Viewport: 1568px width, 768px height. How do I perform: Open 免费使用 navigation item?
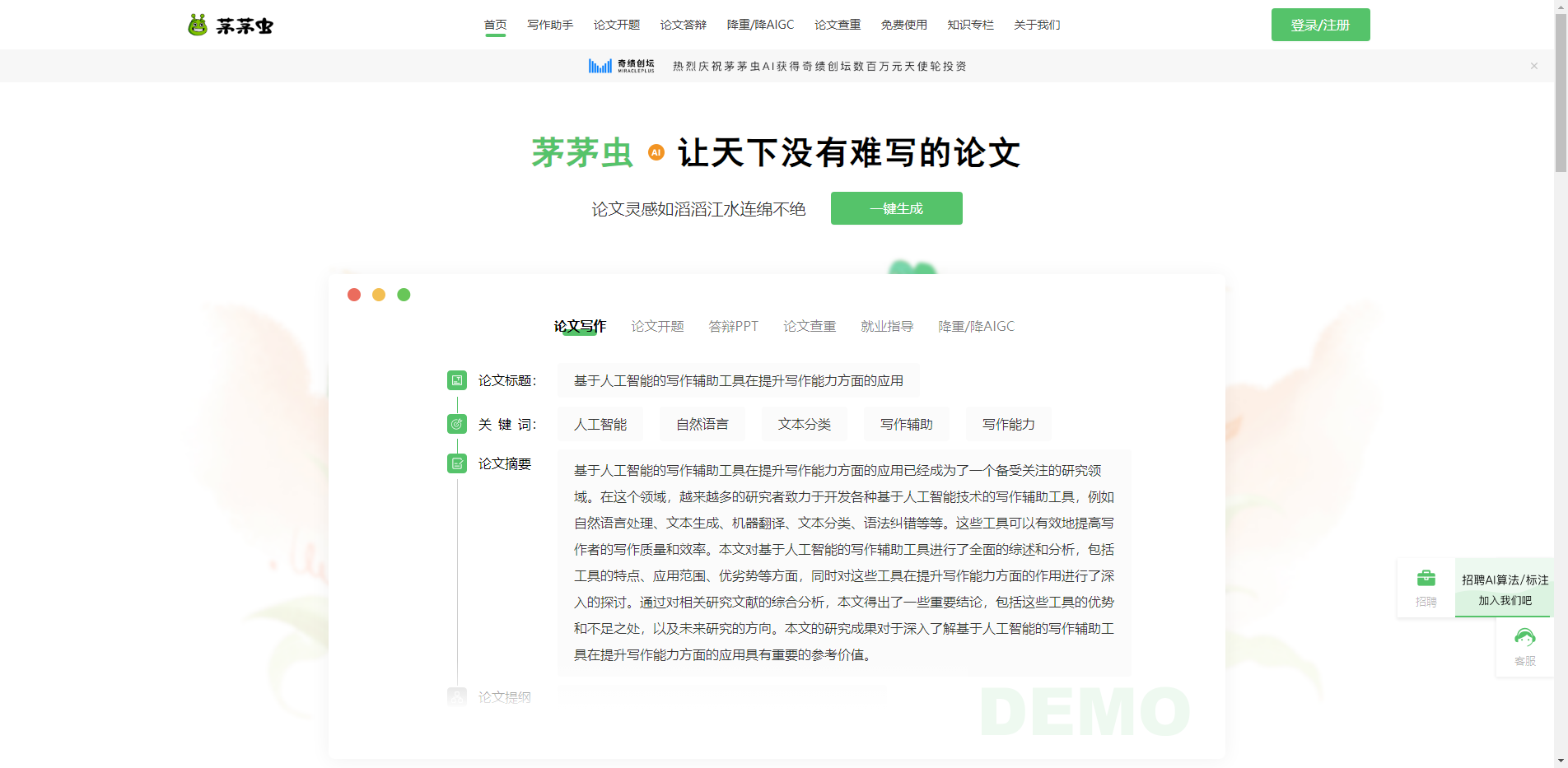[904, 25]
